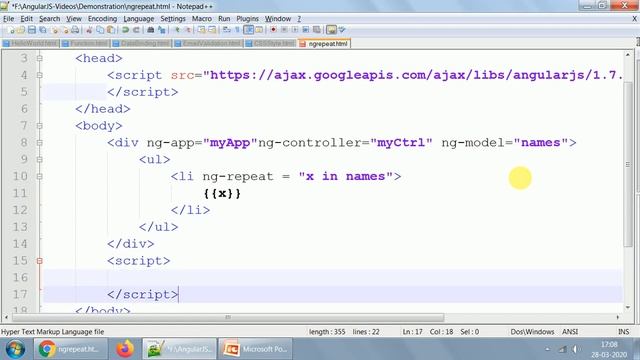The image size is (640, 360).
Task: Toggle the highlighted indent guide button
Action: pyautogui.click(x=249, y=30)
